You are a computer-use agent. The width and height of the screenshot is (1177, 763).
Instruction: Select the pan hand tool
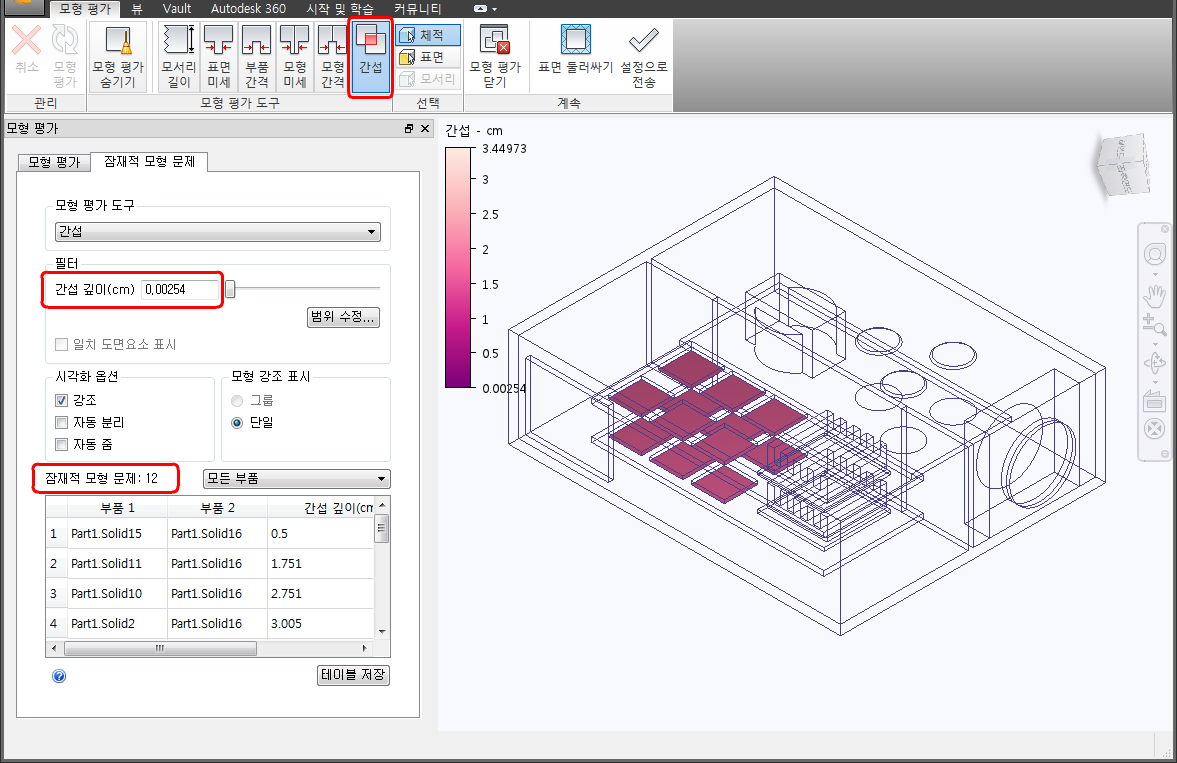point(1154,295)
